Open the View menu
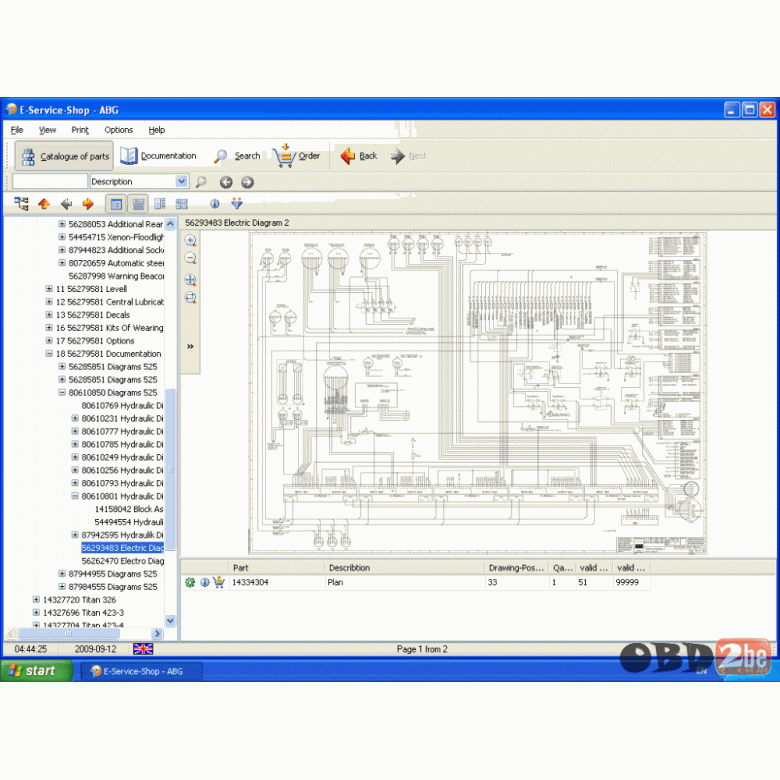780x780 pixels. tap(47, 130)
